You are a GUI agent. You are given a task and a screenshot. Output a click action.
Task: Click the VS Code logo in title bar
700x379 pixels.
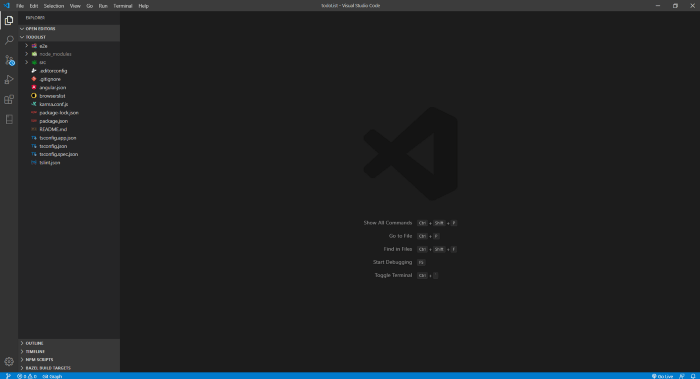click(x=6, y=6)
